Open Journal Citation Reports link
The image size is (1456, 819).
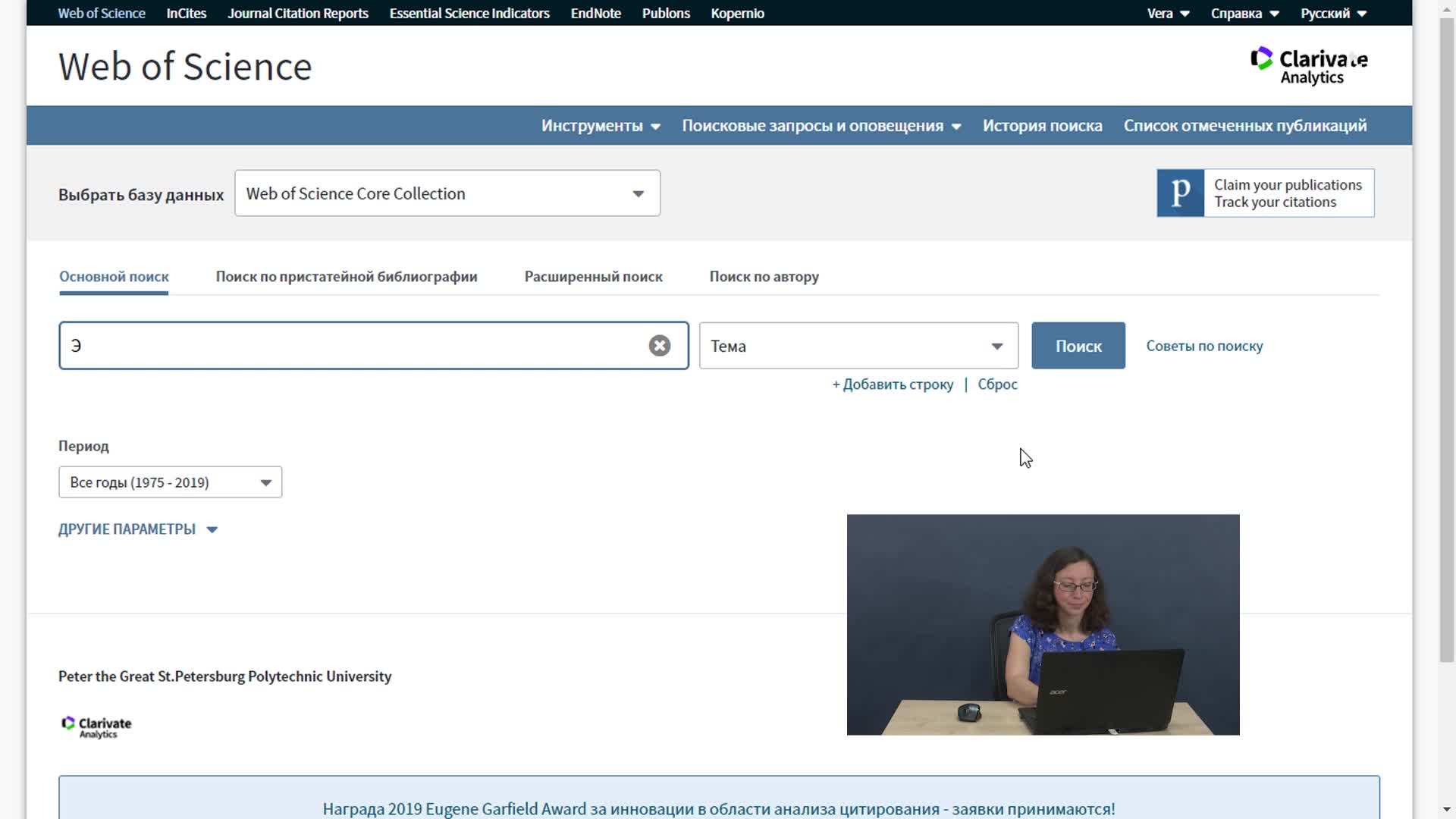pyautogui.click(x=298, y=13)
